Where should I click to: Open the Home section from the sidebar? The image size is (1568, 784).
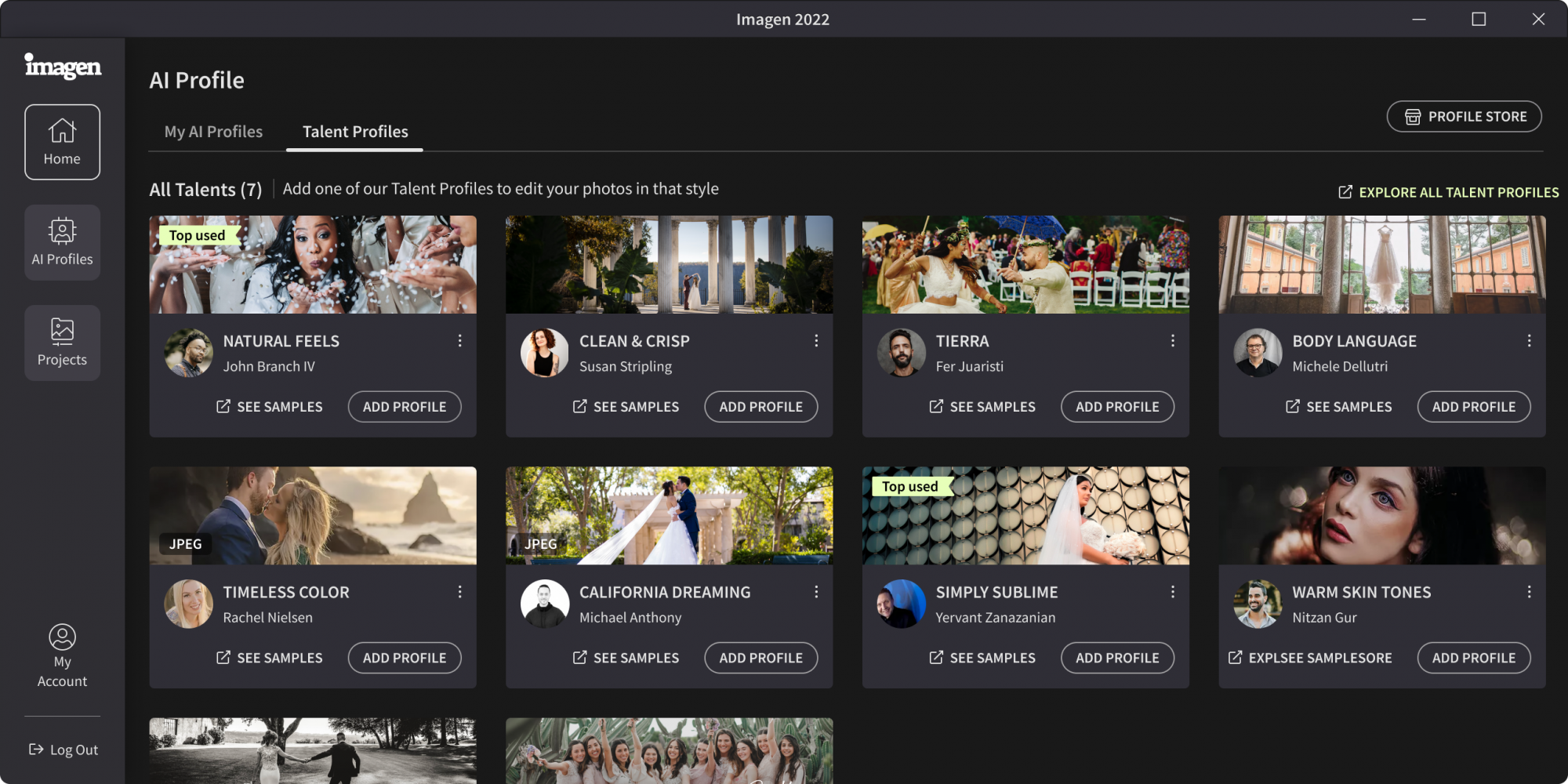click(62, 141)
